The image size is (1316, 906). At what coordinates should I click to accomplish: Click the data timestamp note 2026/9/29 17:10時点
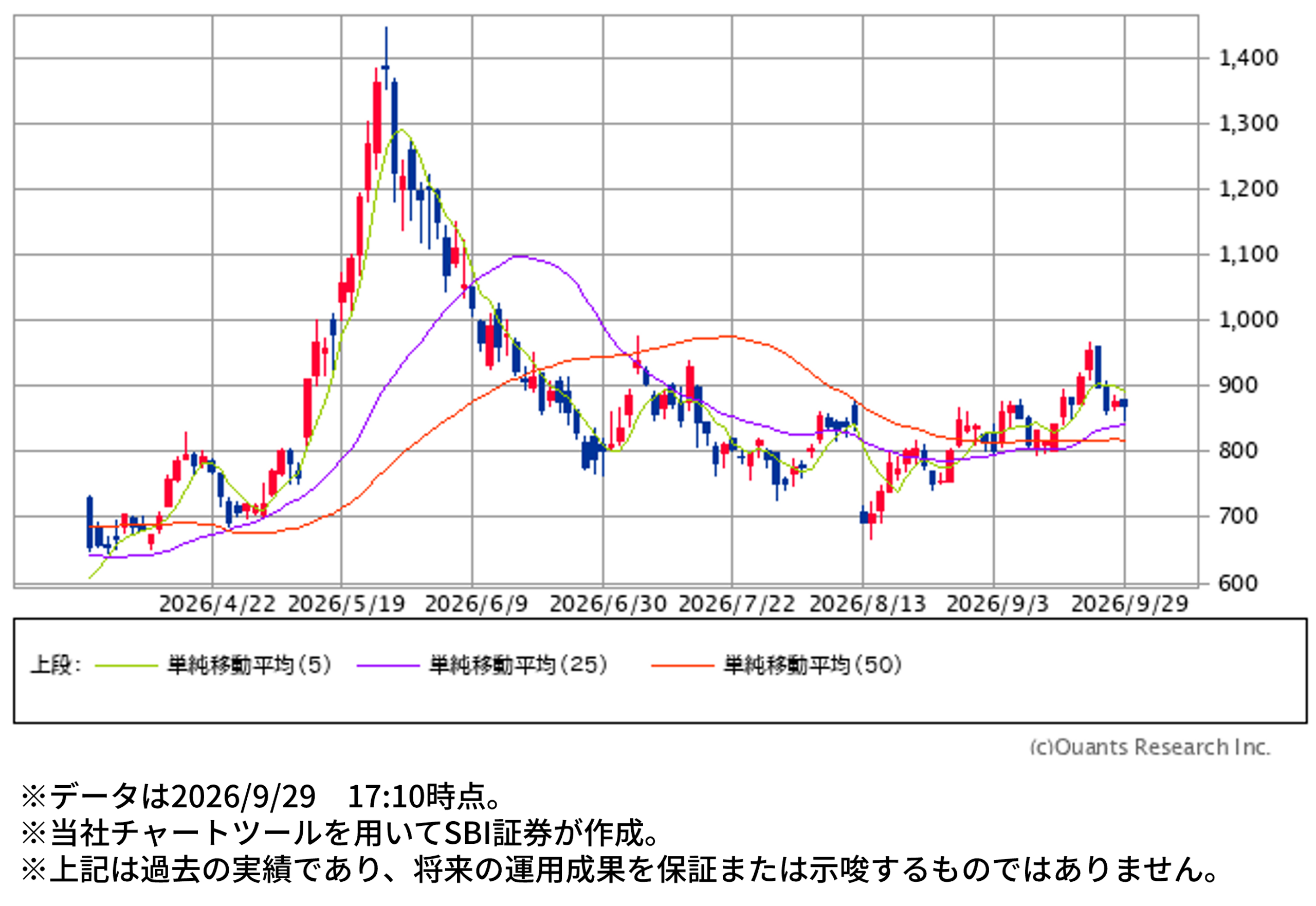(x=262, y=797)
